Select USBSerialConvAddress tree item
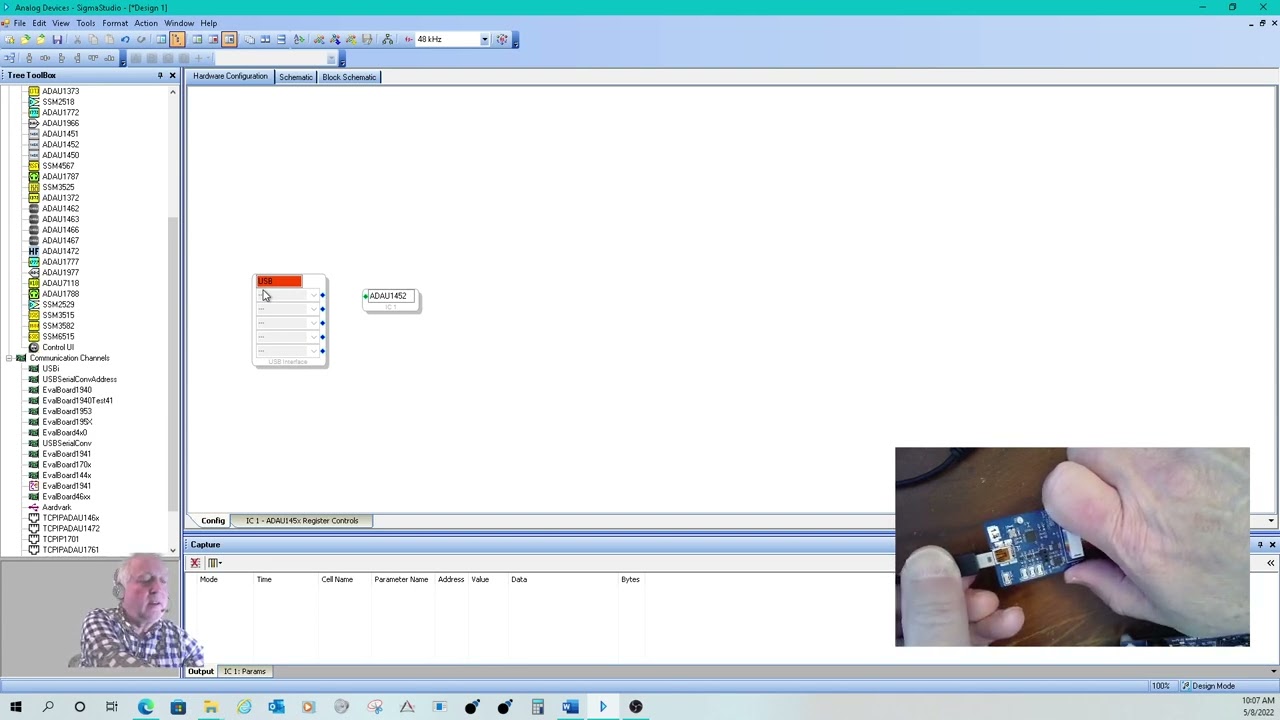Viewport: 1280px width, 720px height. (79, 380)
